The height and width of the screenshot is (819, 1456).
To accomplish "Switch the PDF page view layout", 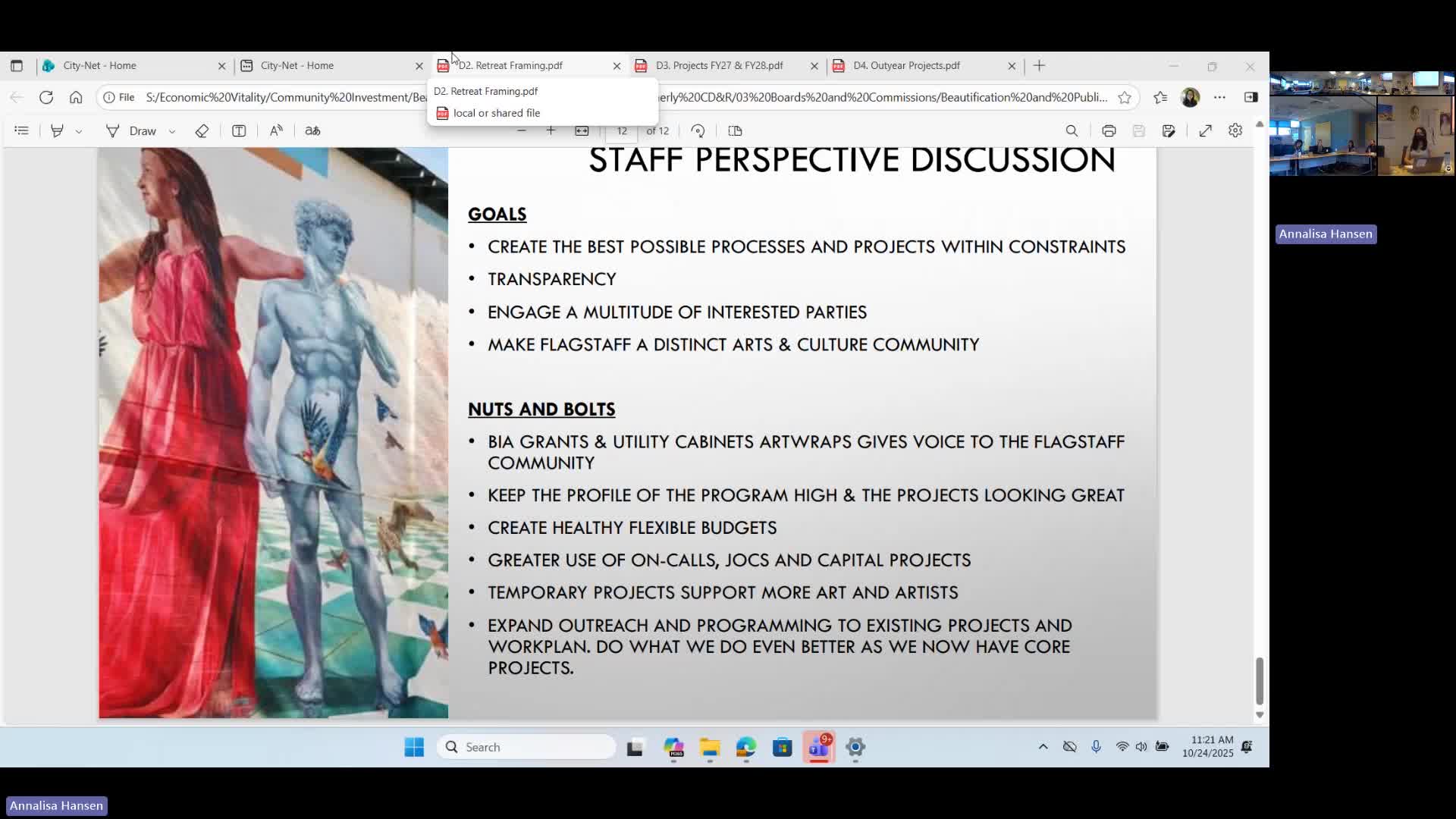I will (x=734, y=130).
